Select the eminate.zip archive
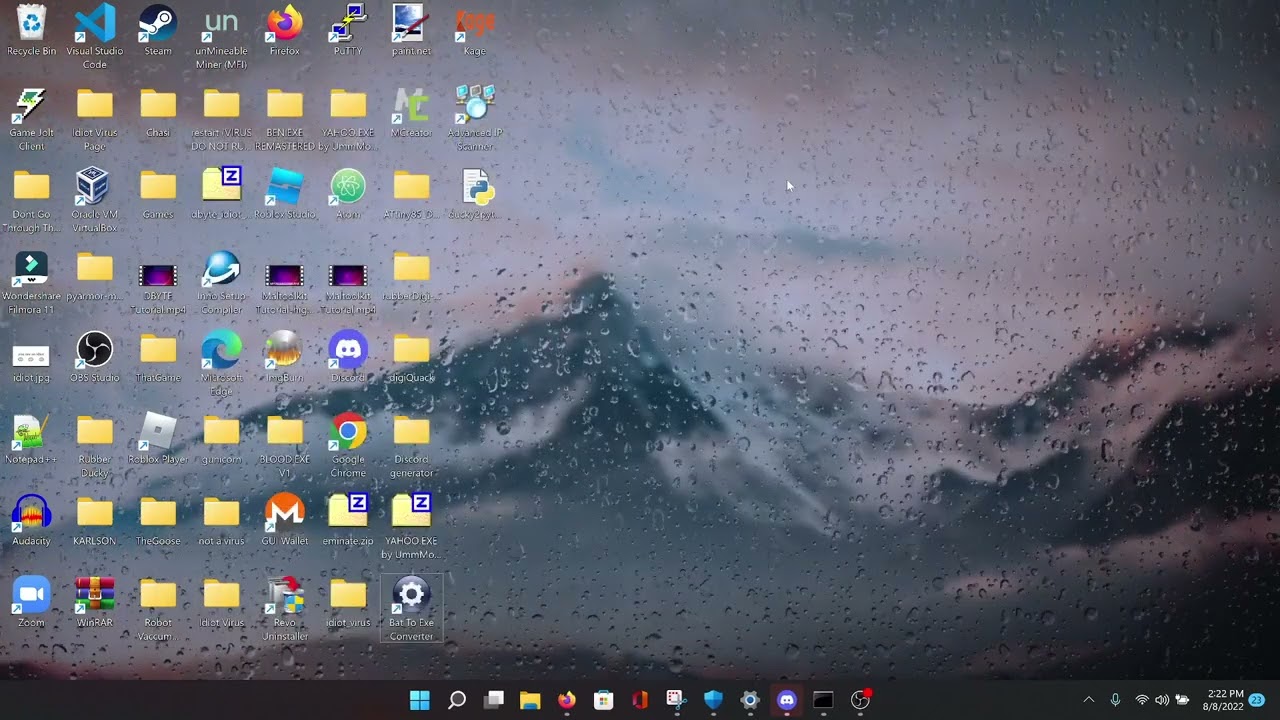 click(348, 522)
